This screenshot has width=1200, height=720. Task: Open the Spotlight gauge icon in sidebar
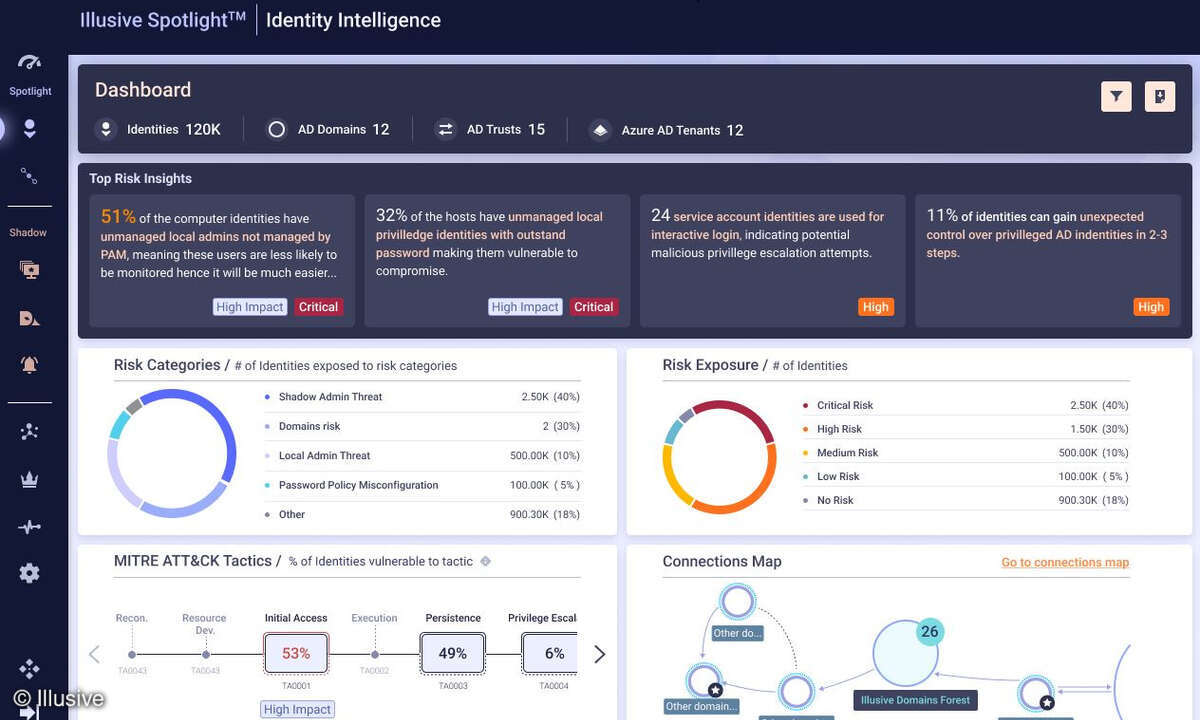coord(29,62)
